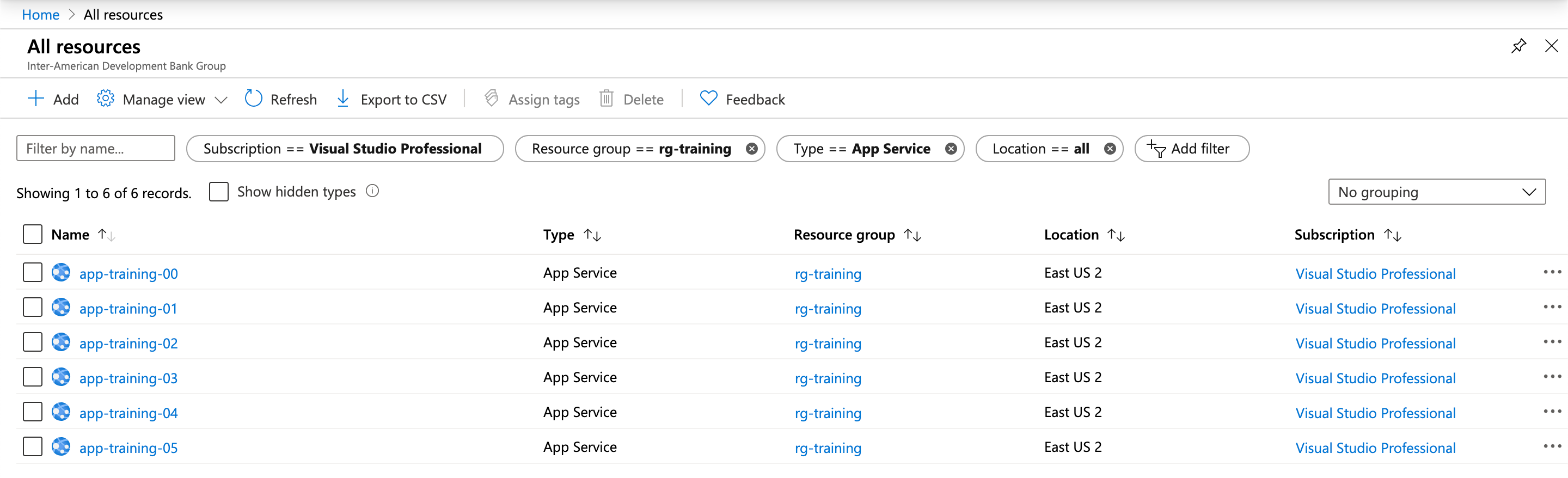Open the app-training-00 resource link
The image size is (1568, 478).
pos(128,273)
